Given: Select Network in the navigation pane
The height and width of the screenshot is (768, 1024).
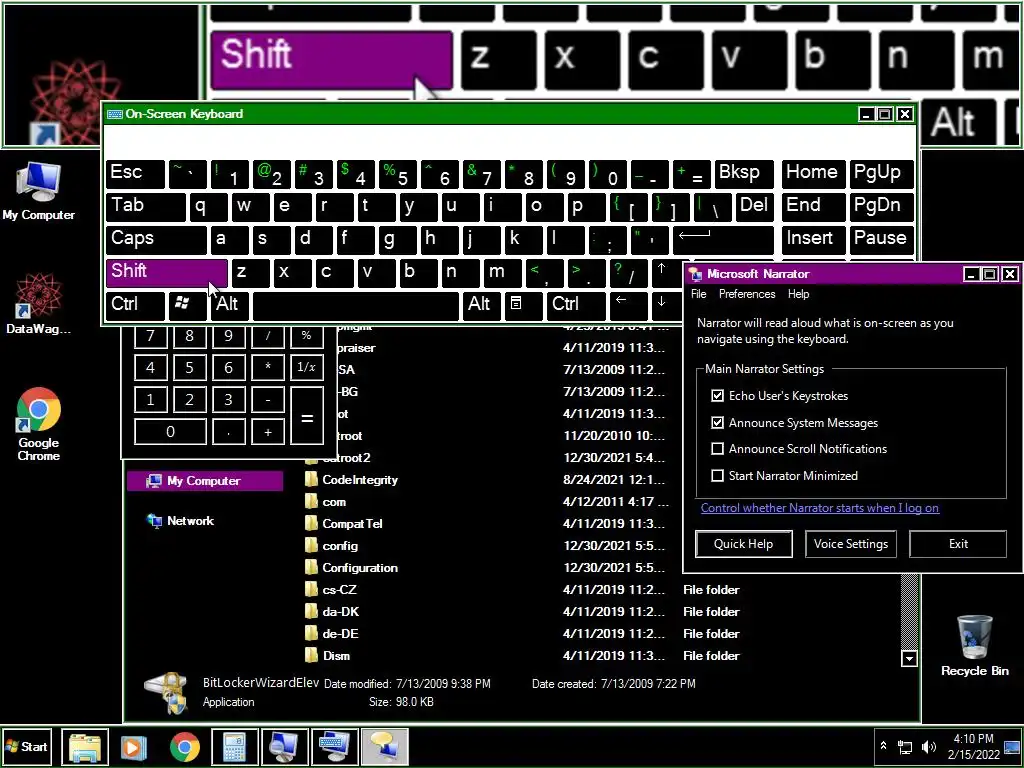Looking at the screenshot, I should tap(190, 520).
